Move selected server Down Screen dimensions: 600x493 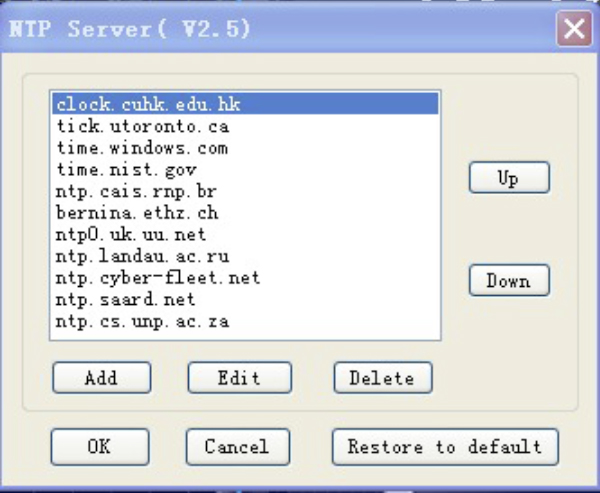(509, 280)
